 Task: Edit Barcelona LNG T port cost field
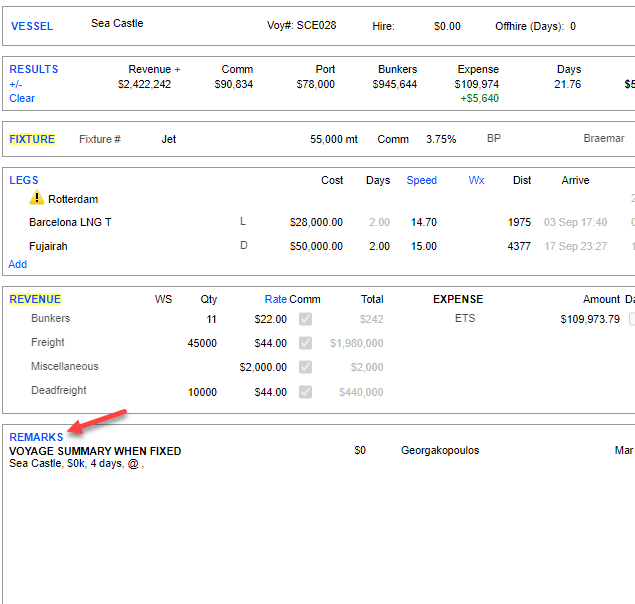pos(315,222)
